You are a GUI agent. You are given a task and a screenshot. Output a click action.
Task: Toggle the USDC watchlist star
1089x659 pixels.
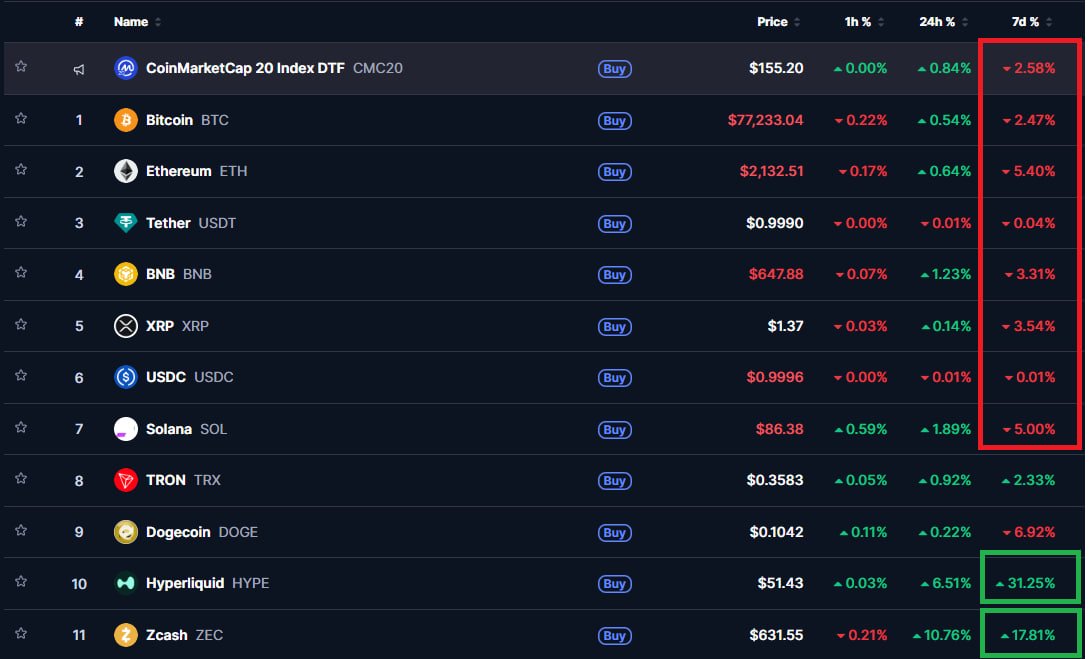coord(21,376)
